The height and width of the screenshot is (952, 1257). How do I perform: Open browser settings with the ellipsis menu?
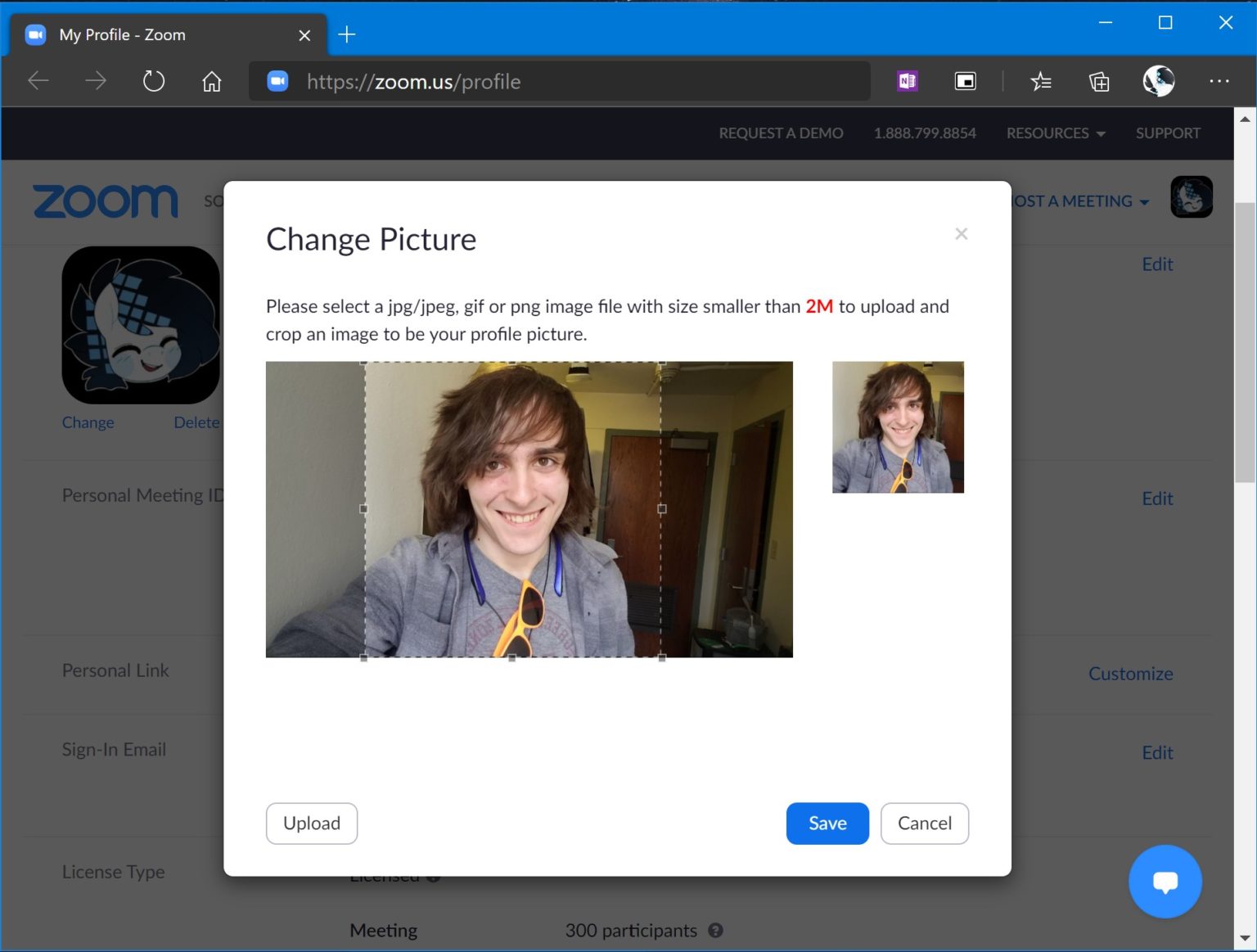pos(1219,81)
